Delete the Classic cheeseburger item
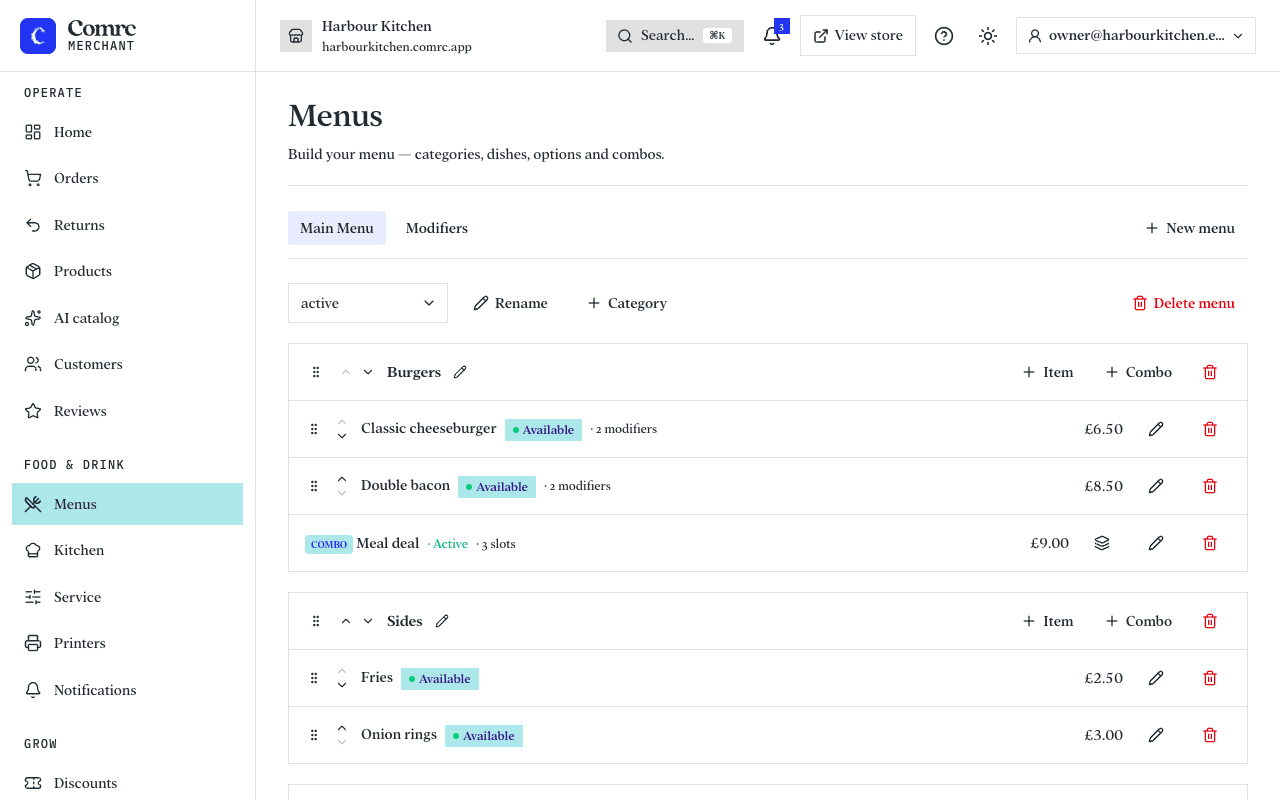This screenshot has width=1280, height=800. [1210, 429]
